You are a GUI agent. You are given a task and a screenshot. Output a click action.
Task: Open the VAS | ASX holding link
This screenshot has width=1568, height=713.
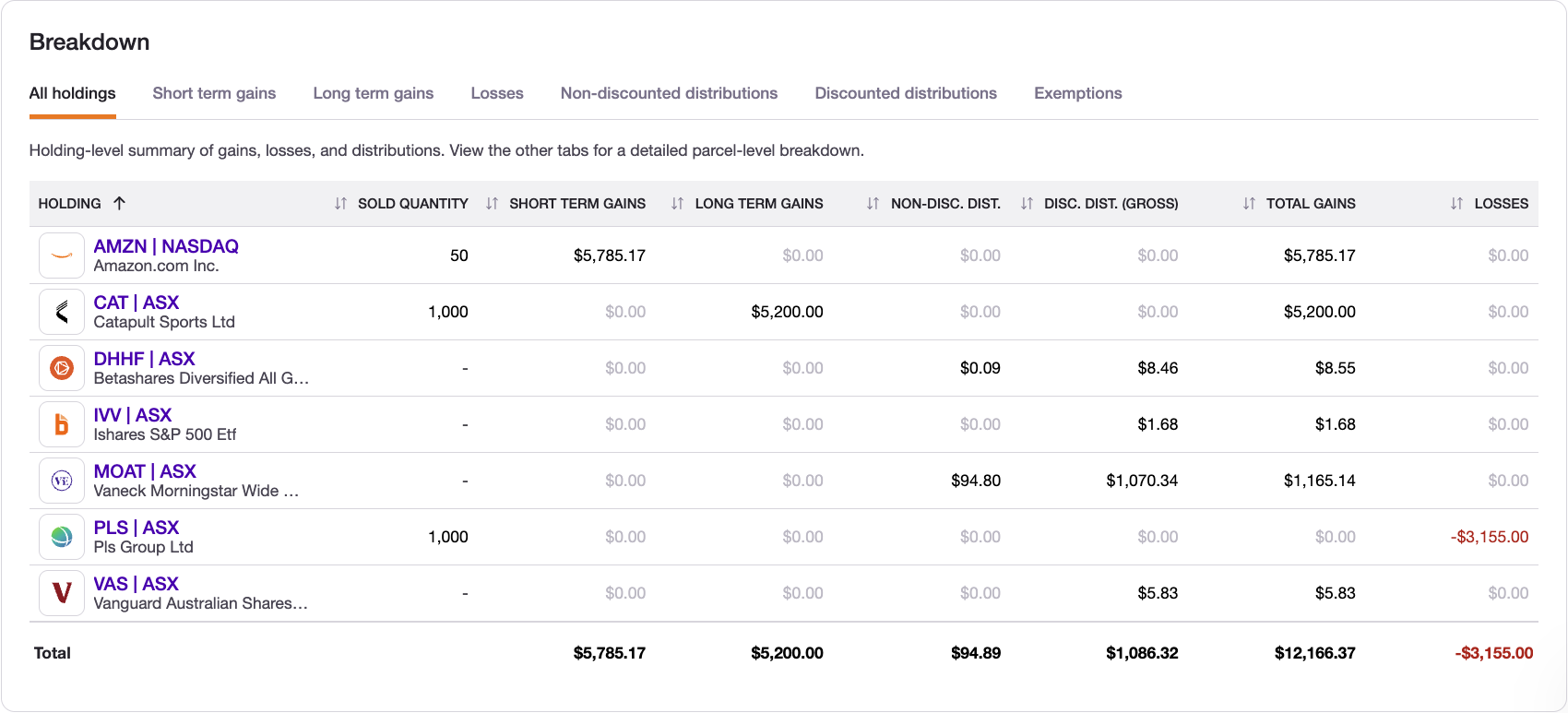137,584
